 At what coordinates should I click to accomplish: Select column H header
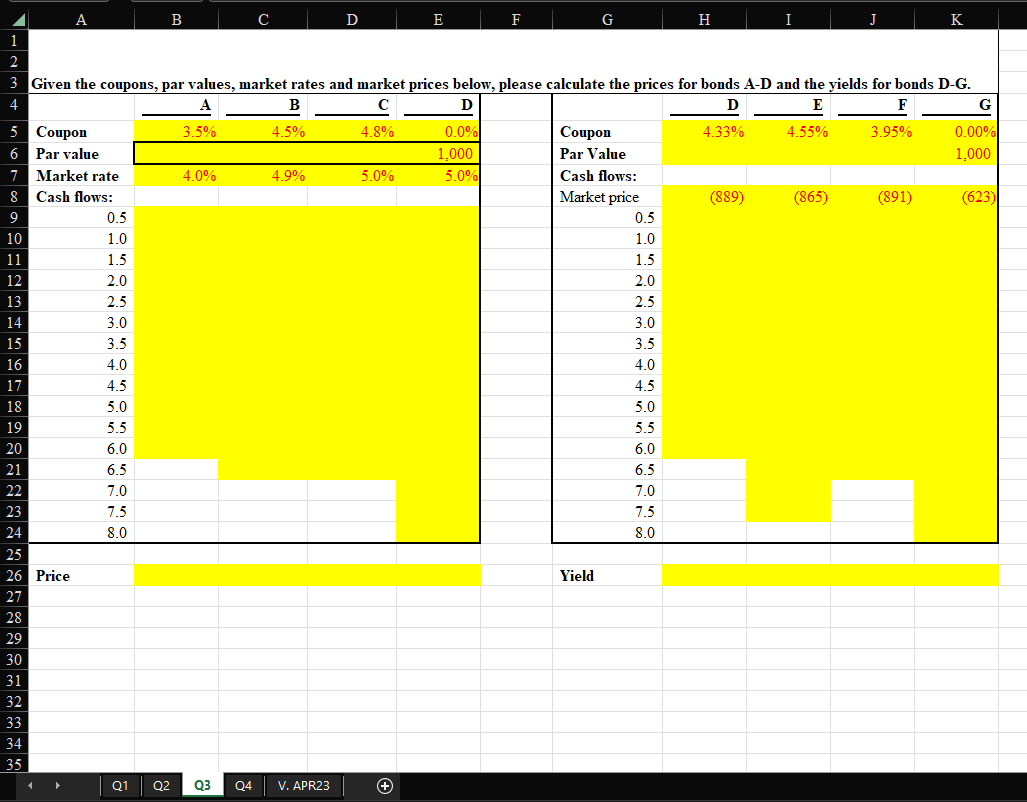[704, 20]
